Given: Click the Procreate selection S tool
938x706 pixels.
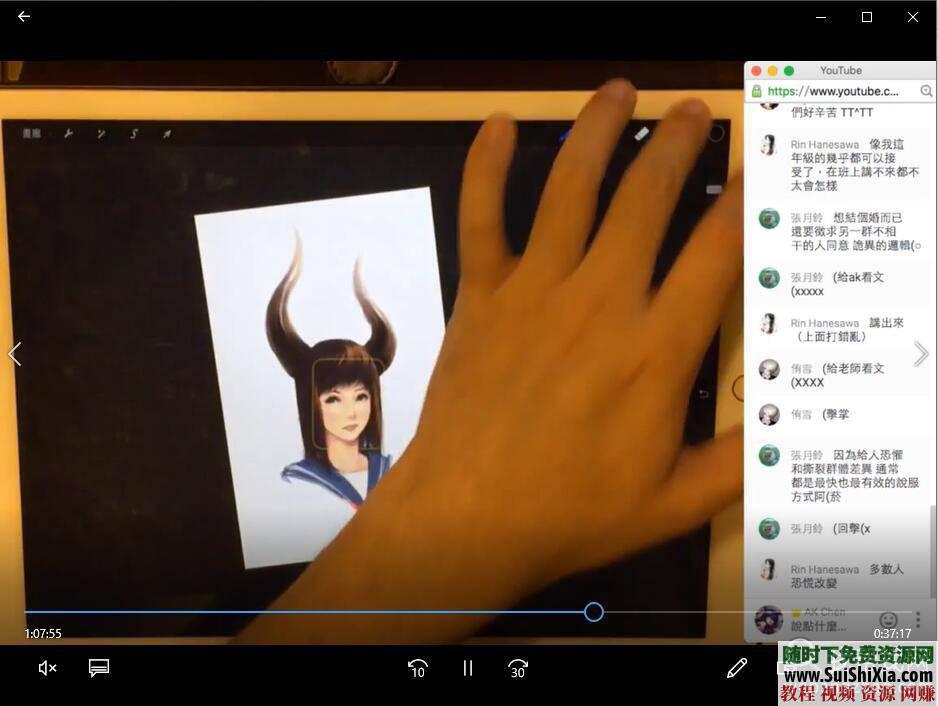Looking at the screenshot, I should point(134,133).
